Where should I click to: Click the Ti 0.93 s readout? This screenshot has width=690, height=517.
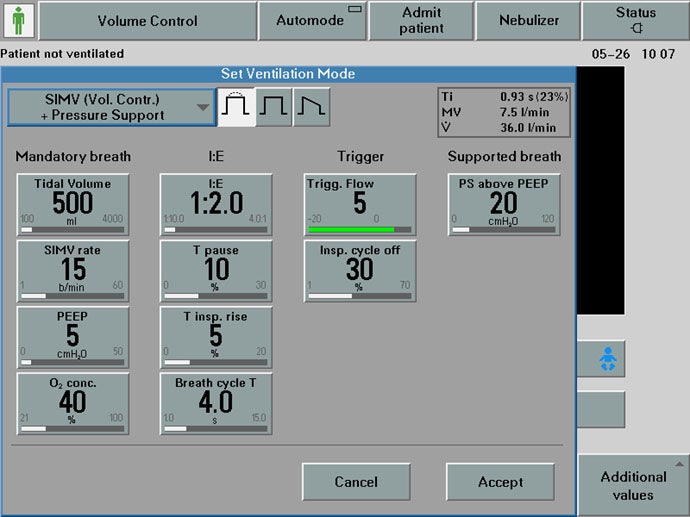pos(504,97)
